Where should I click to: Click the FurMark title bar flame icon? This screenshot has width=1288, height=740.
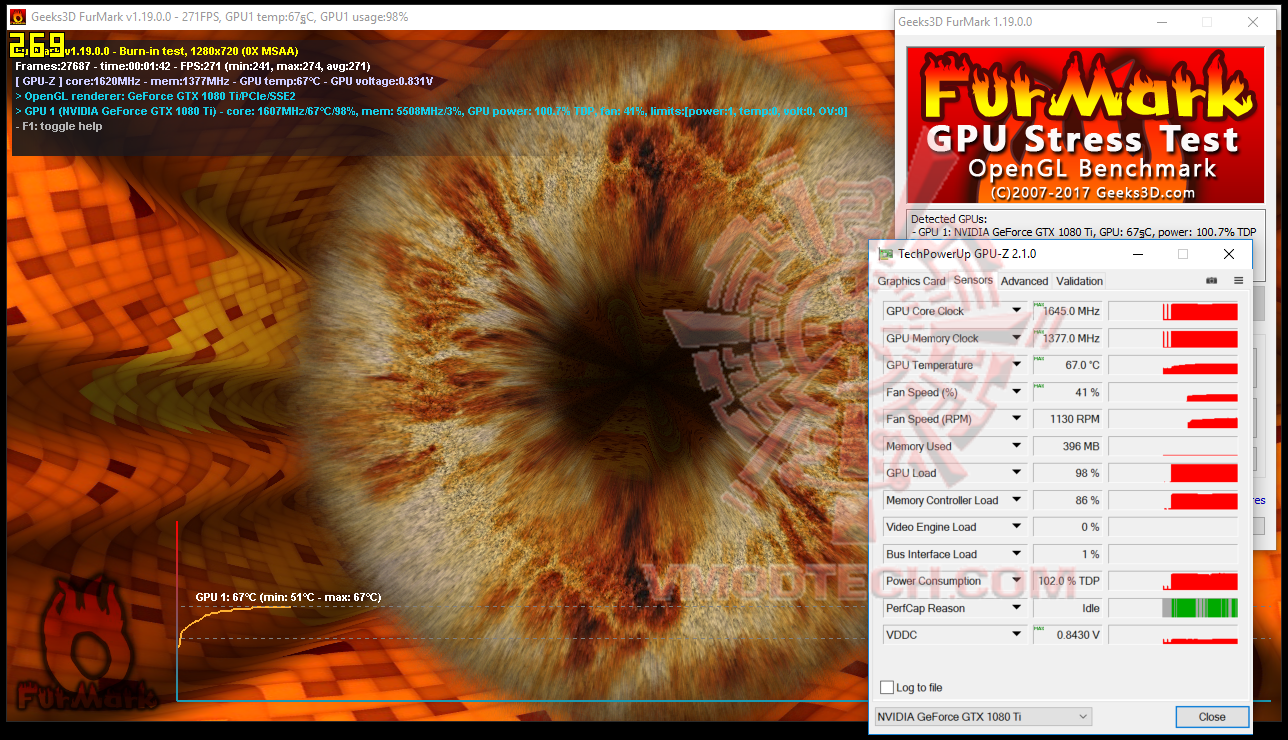pyautogui.click(x=17, y=17)
